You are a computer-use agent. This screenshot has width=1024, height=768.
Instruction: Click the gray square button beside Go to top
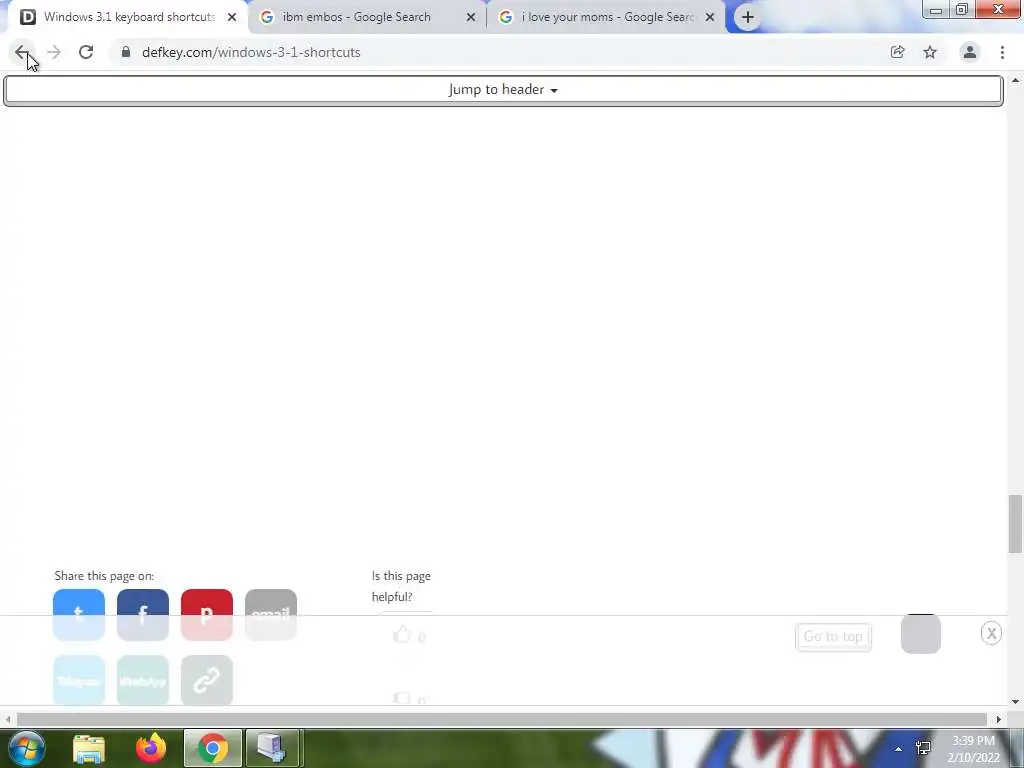921,633
